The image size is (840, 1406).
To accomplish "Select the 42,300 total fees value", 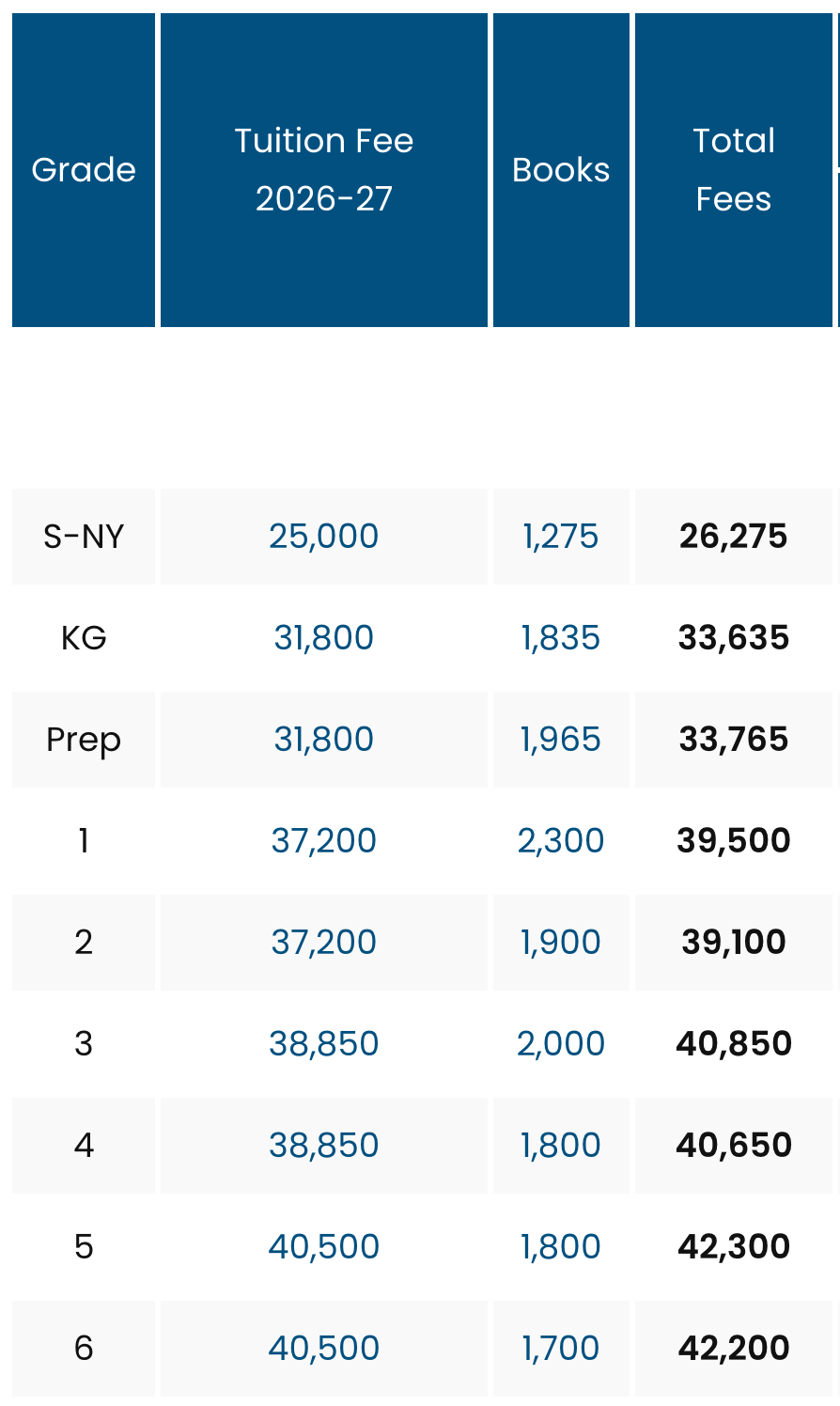I will [734, 1247].
